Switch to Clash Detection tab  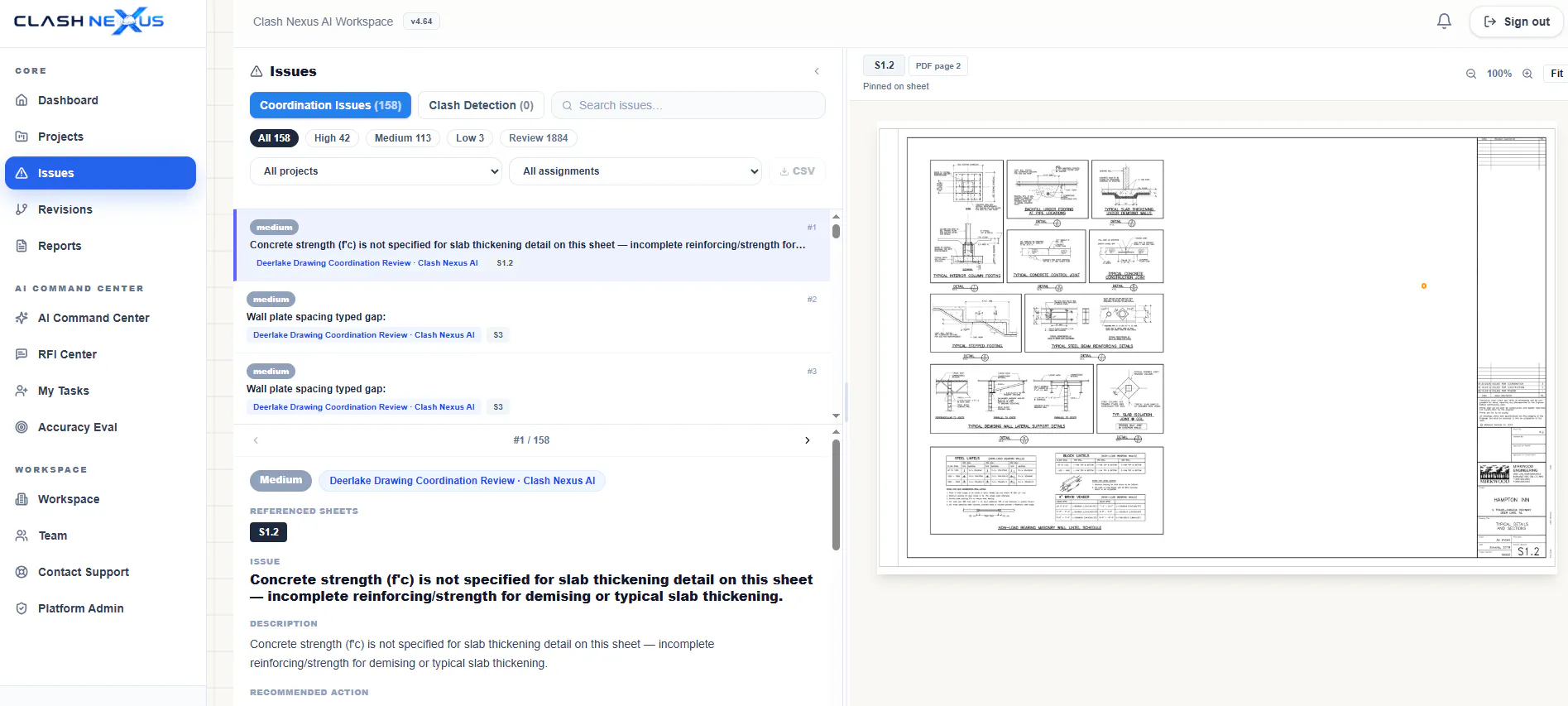(481, 105)
